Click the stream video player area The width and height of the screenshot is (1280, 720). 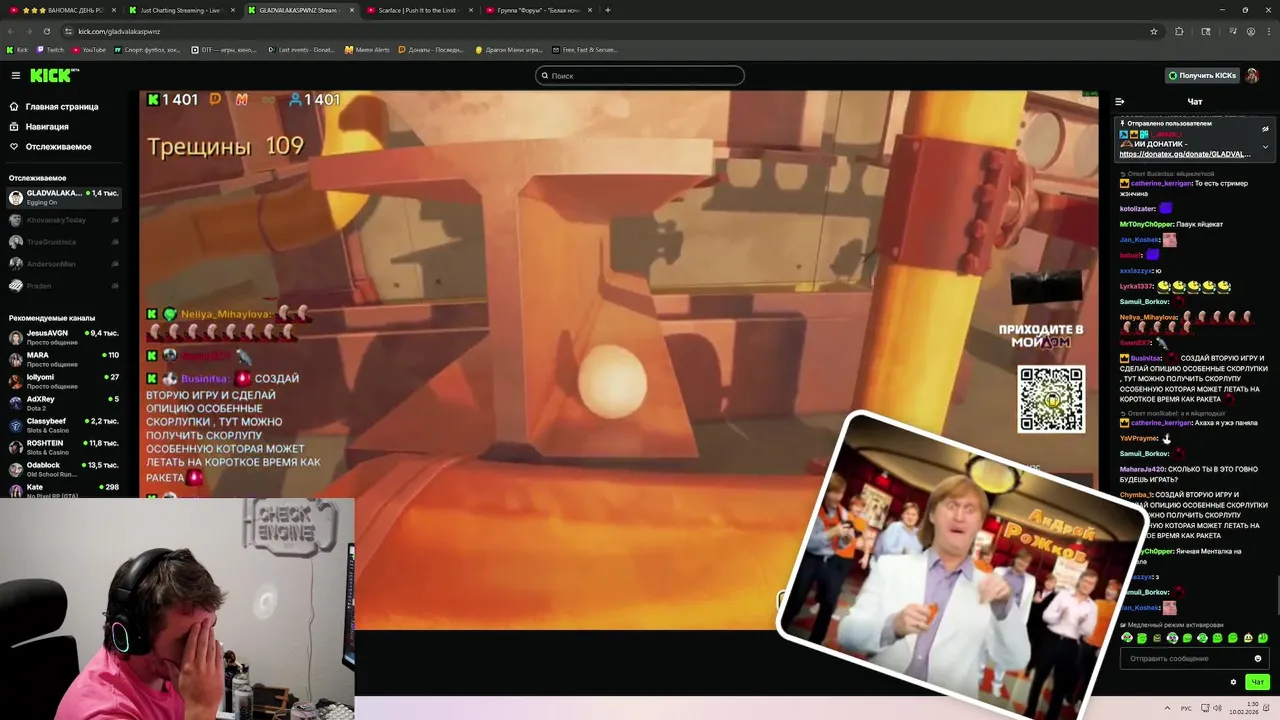pos(618,360)
